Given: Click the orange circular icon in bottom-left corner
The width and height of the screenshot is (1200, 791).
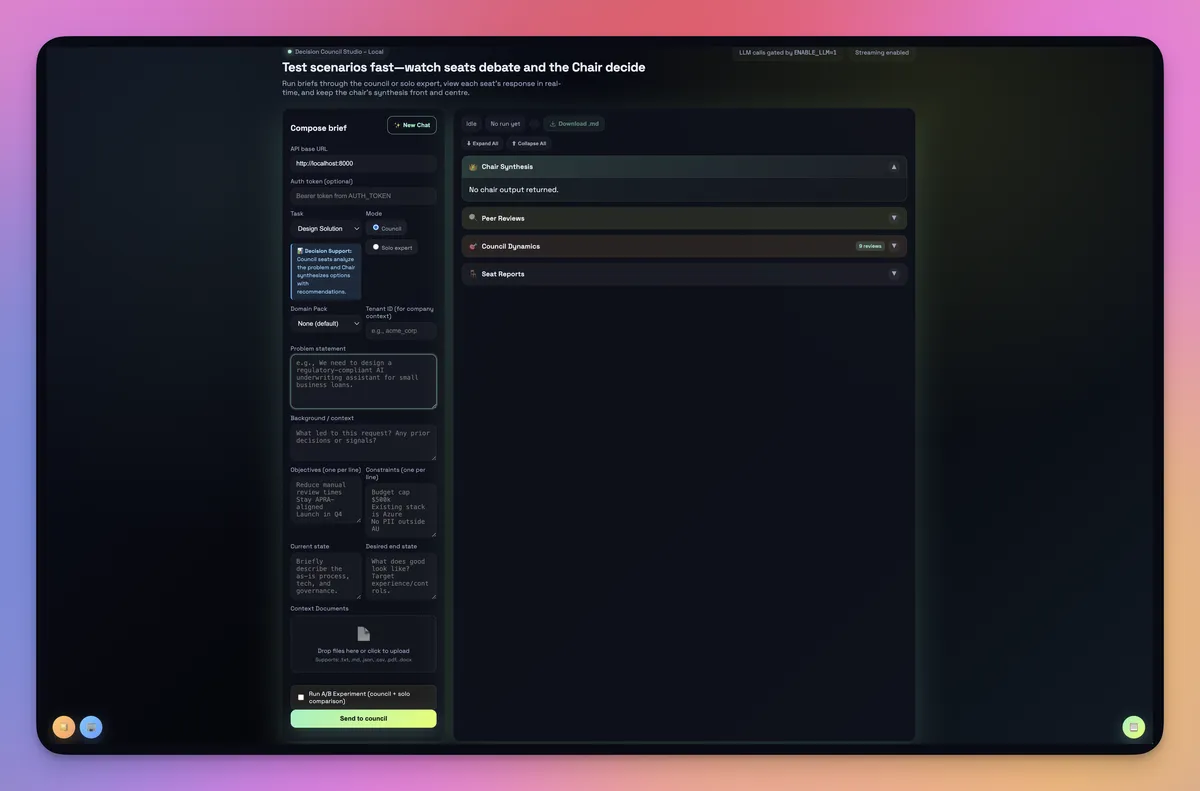Looking at the screenshot, I should 63,727.
